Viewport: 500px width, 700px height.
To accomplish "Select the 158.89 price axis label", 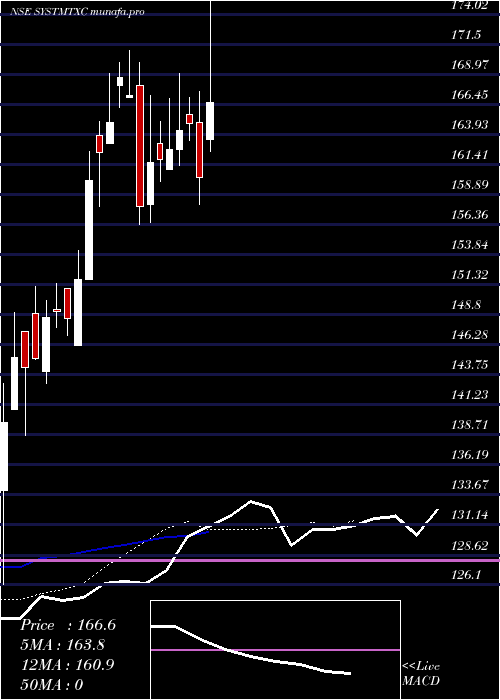I will (470, 185).
